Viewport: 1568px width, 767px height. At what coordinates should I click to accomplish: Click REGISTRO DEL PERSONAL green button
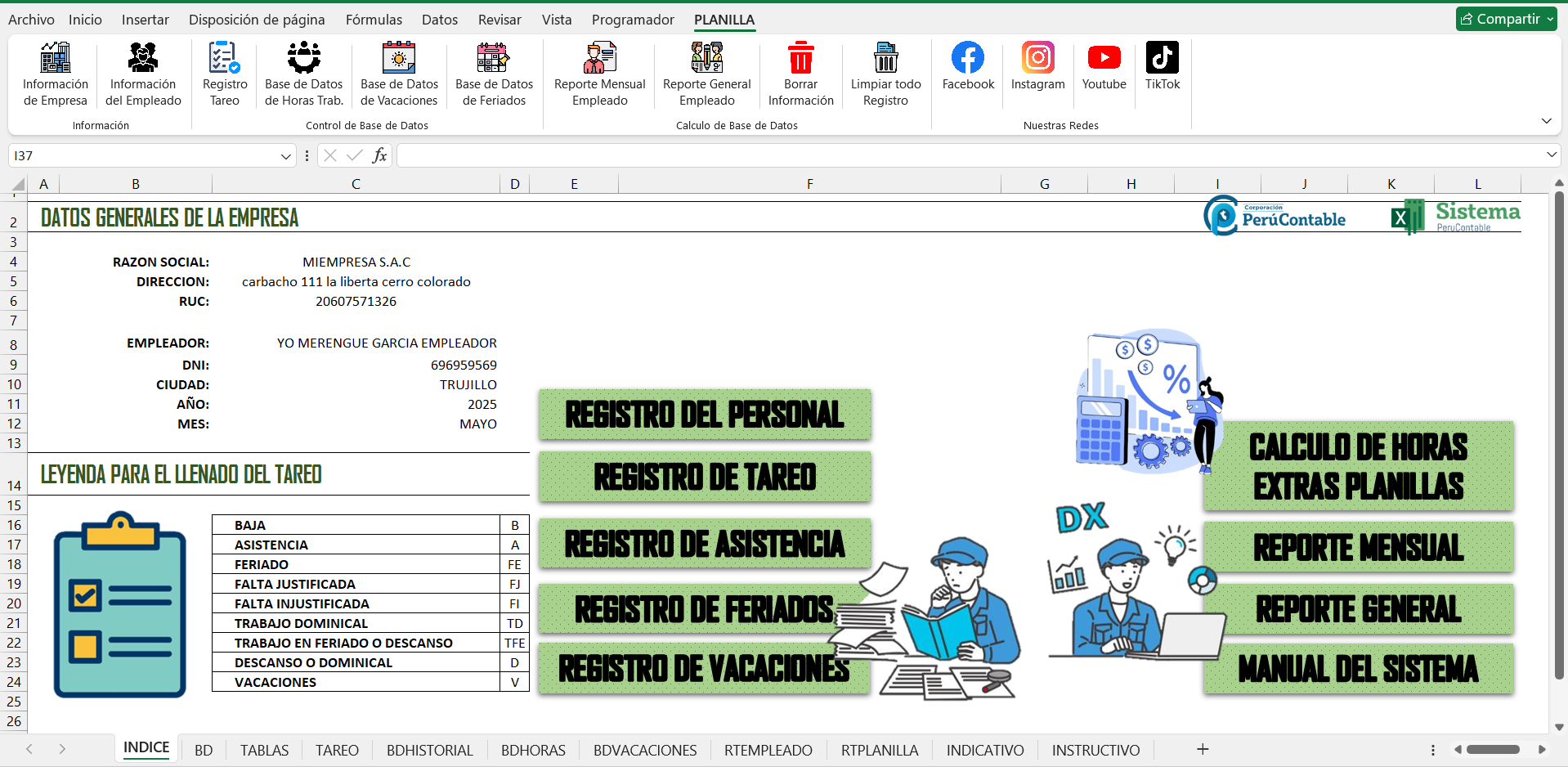704,415
